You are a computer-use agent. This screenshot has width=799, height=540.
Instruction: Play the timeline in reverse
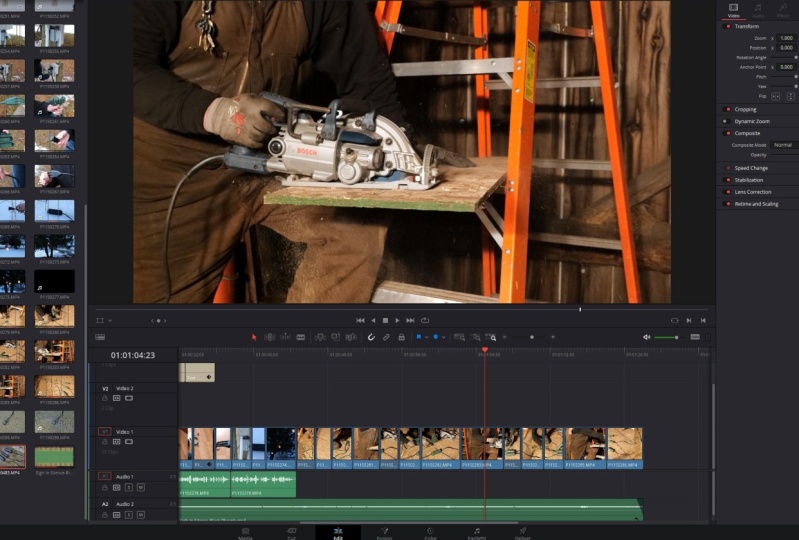point(373,320)
